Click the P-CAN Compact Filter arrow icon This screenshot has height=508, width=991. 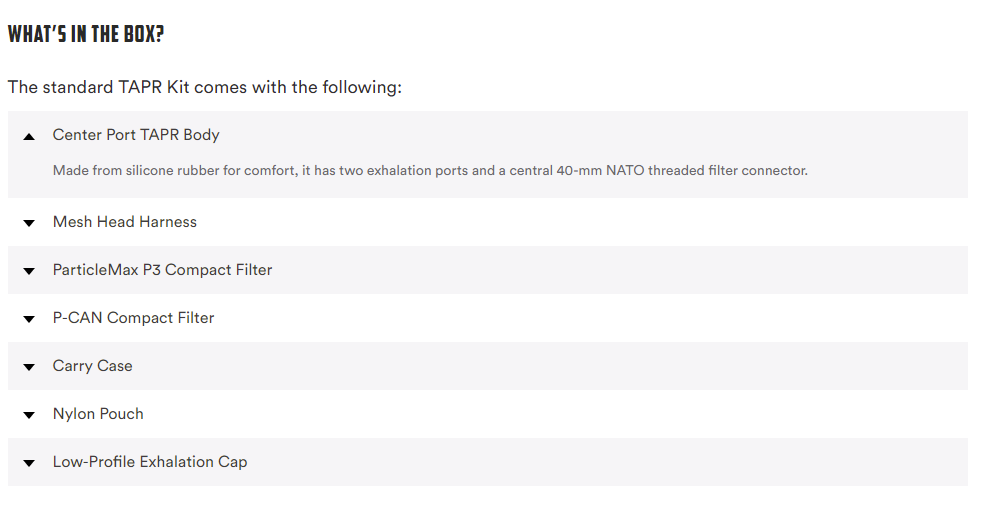(29, 319)
